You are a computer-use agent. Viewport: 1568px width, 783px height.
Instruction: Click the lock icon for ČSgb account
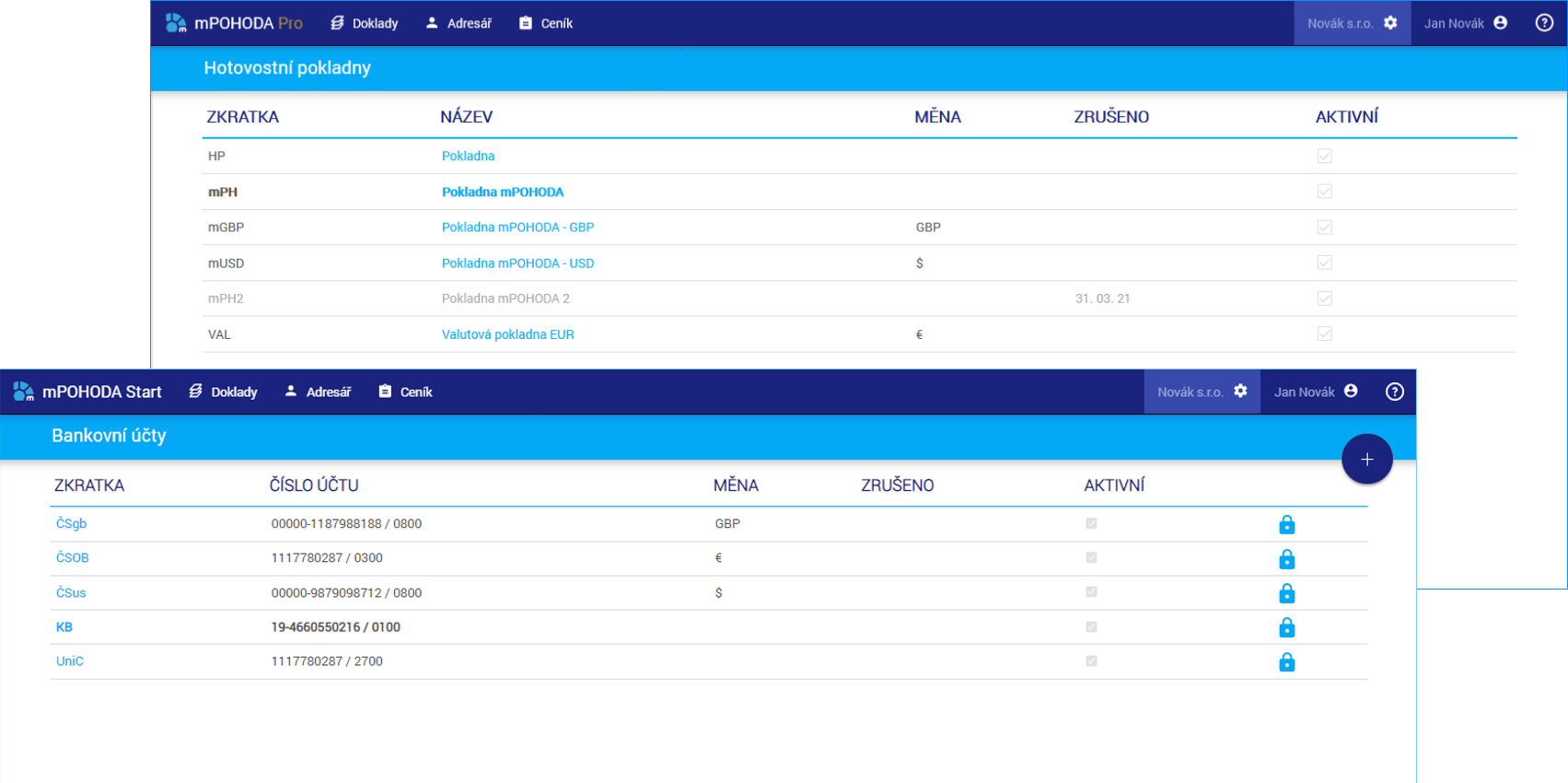tap(1287, 524)
